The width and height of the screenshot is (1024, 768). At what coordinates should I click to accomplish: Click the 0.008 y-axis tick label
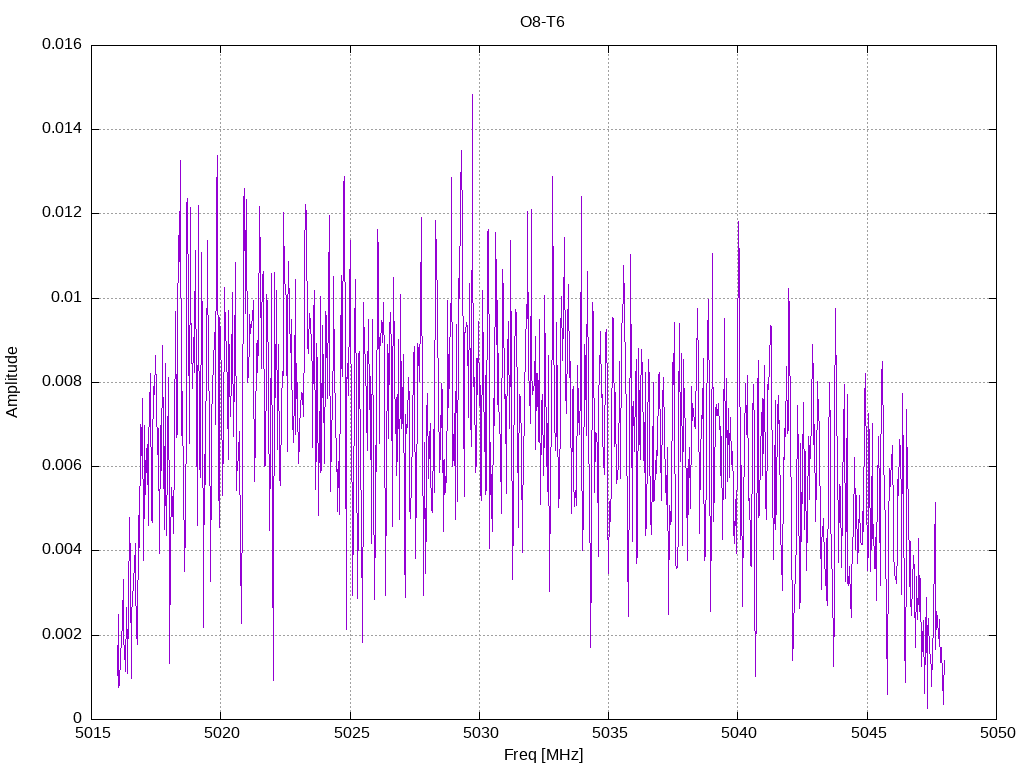62,382
